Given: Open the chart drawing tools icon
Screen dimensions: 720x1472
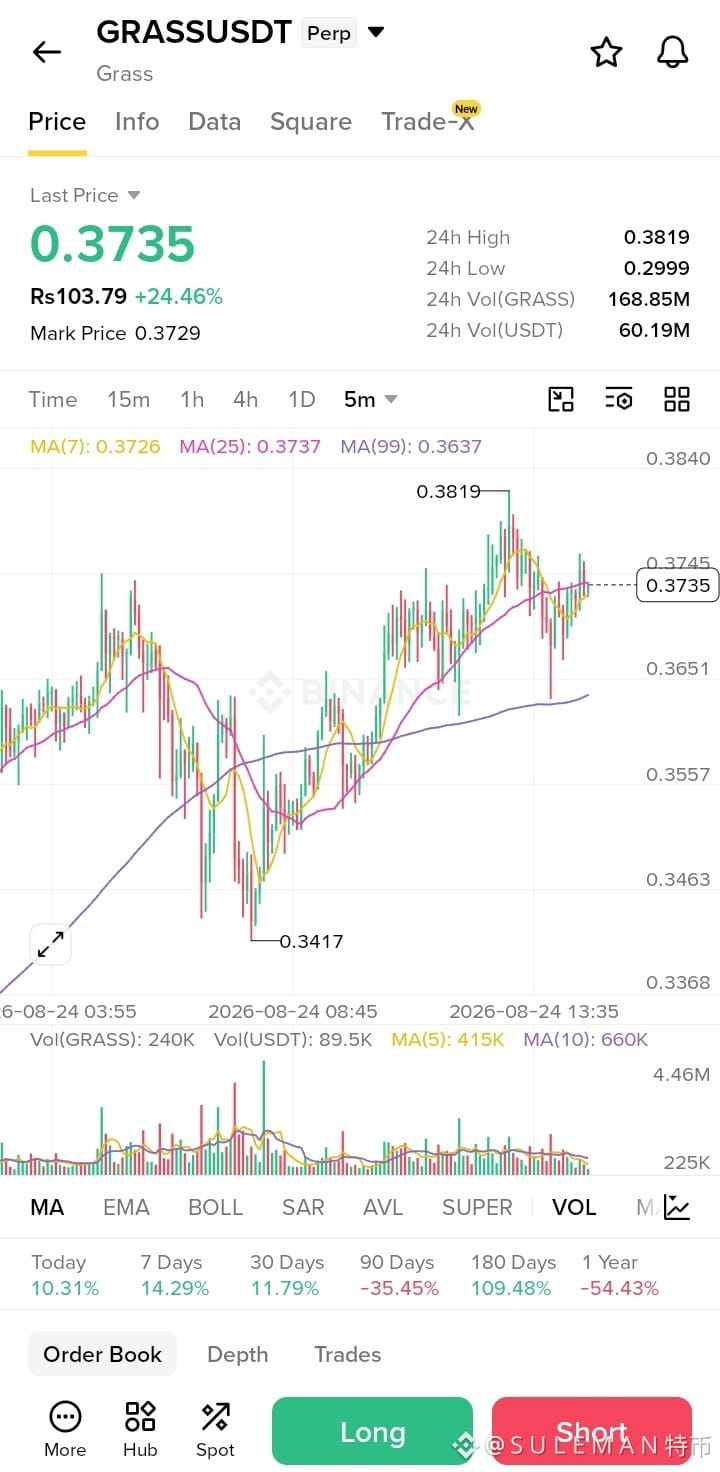Looking at the screenshot, I should pyautogui.click(x=561, y=400).
